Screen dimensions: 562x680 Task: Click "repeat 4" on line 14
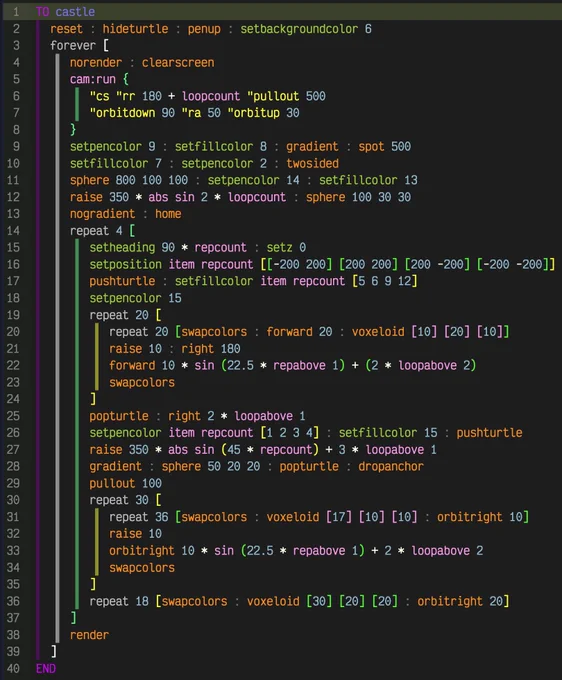[96, 231]
